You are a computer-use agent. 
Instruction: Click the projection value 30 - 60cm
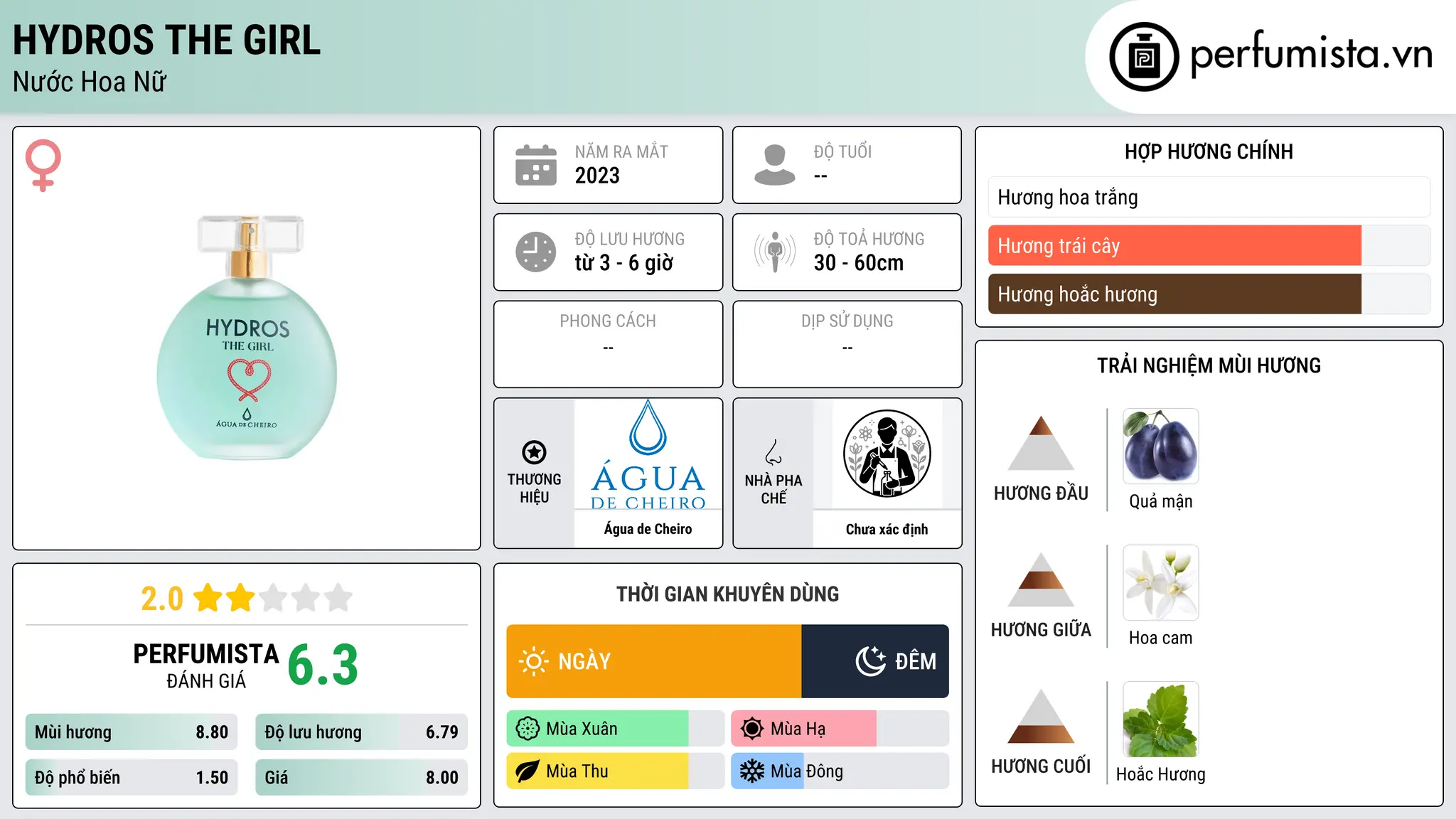(x=859, y=263)
